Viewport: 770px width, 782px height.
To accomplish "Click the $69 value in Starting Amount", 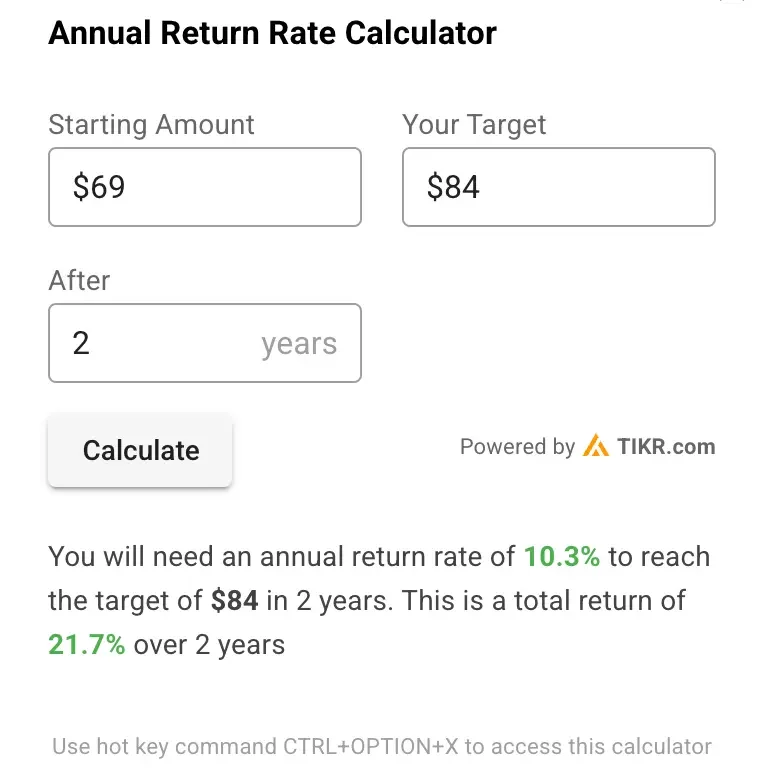I will [x=99, y=187].
